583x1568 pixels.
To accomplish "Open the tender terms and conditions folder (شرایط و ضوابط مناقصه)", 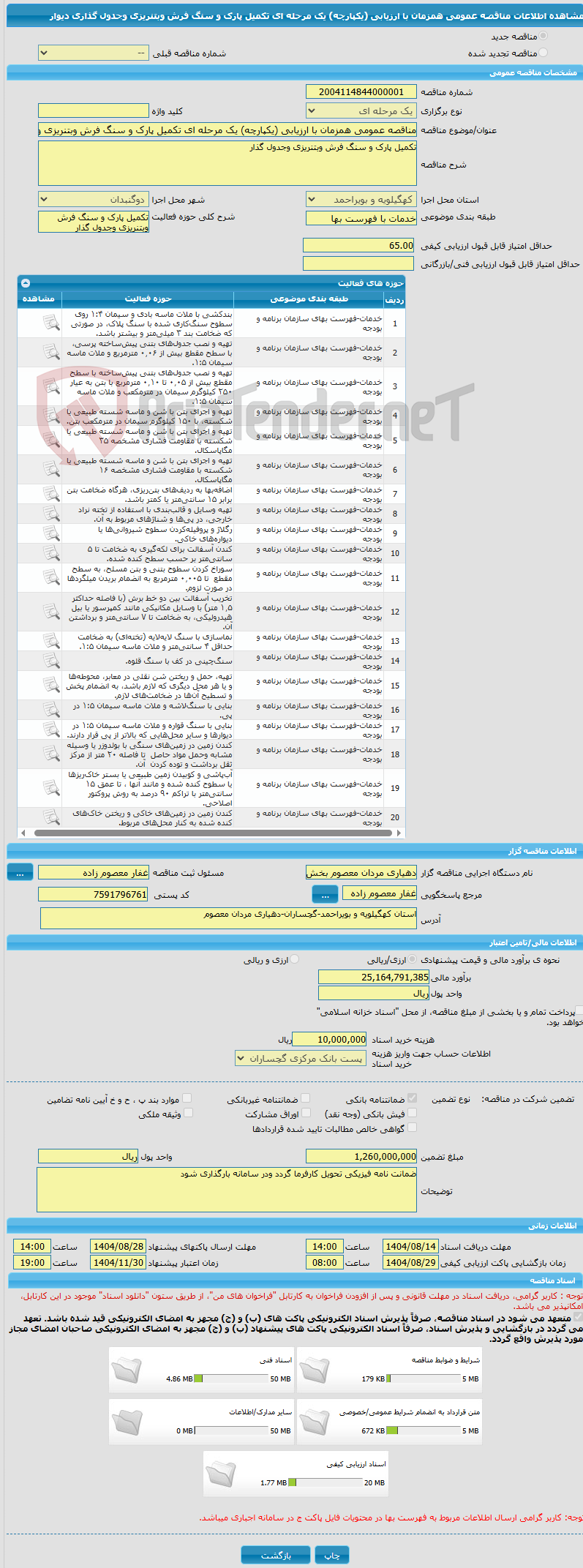I will [314, 1370].
